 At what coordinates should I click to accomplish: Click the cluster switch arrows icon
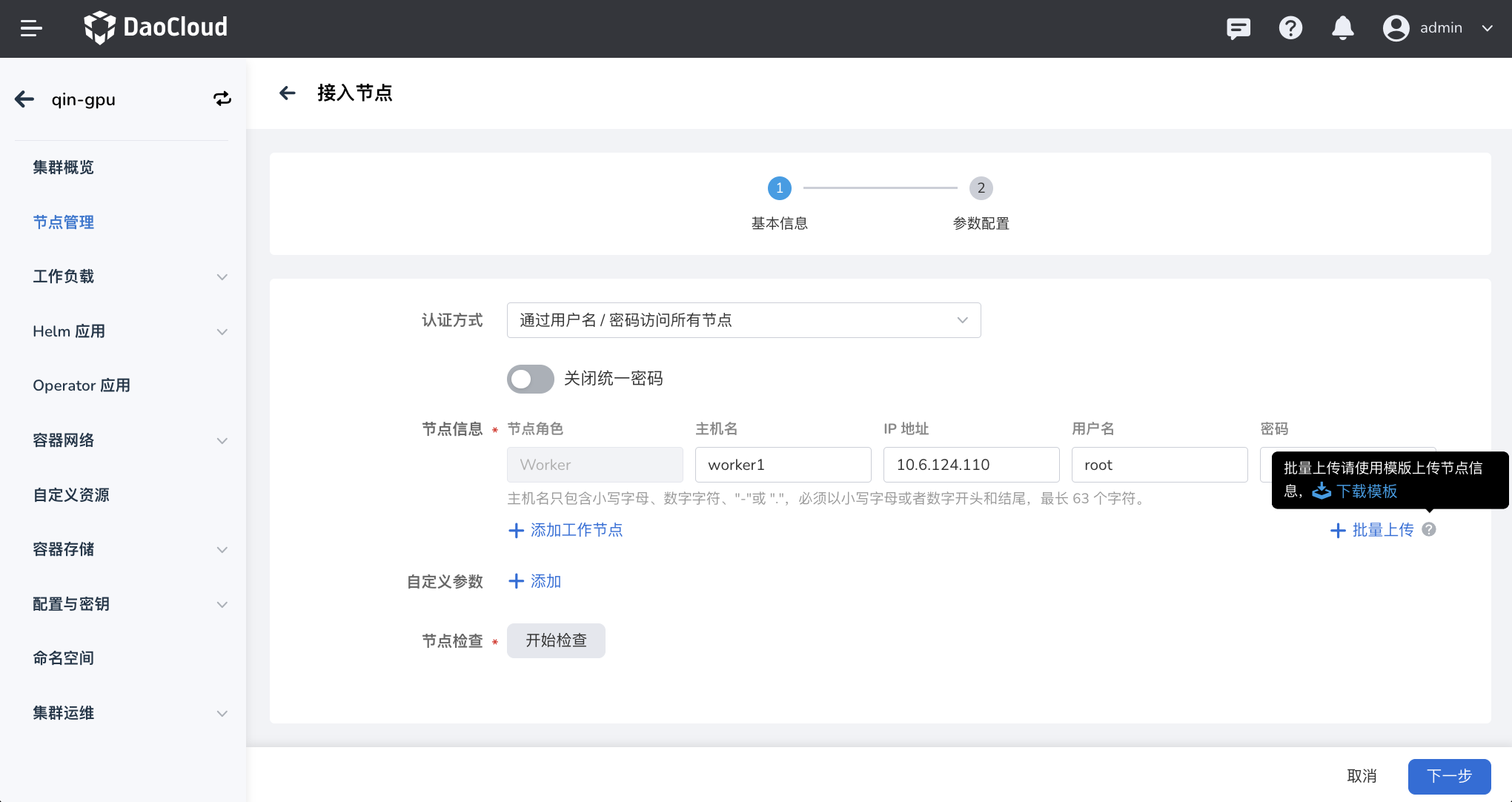(x=222, y=99)
